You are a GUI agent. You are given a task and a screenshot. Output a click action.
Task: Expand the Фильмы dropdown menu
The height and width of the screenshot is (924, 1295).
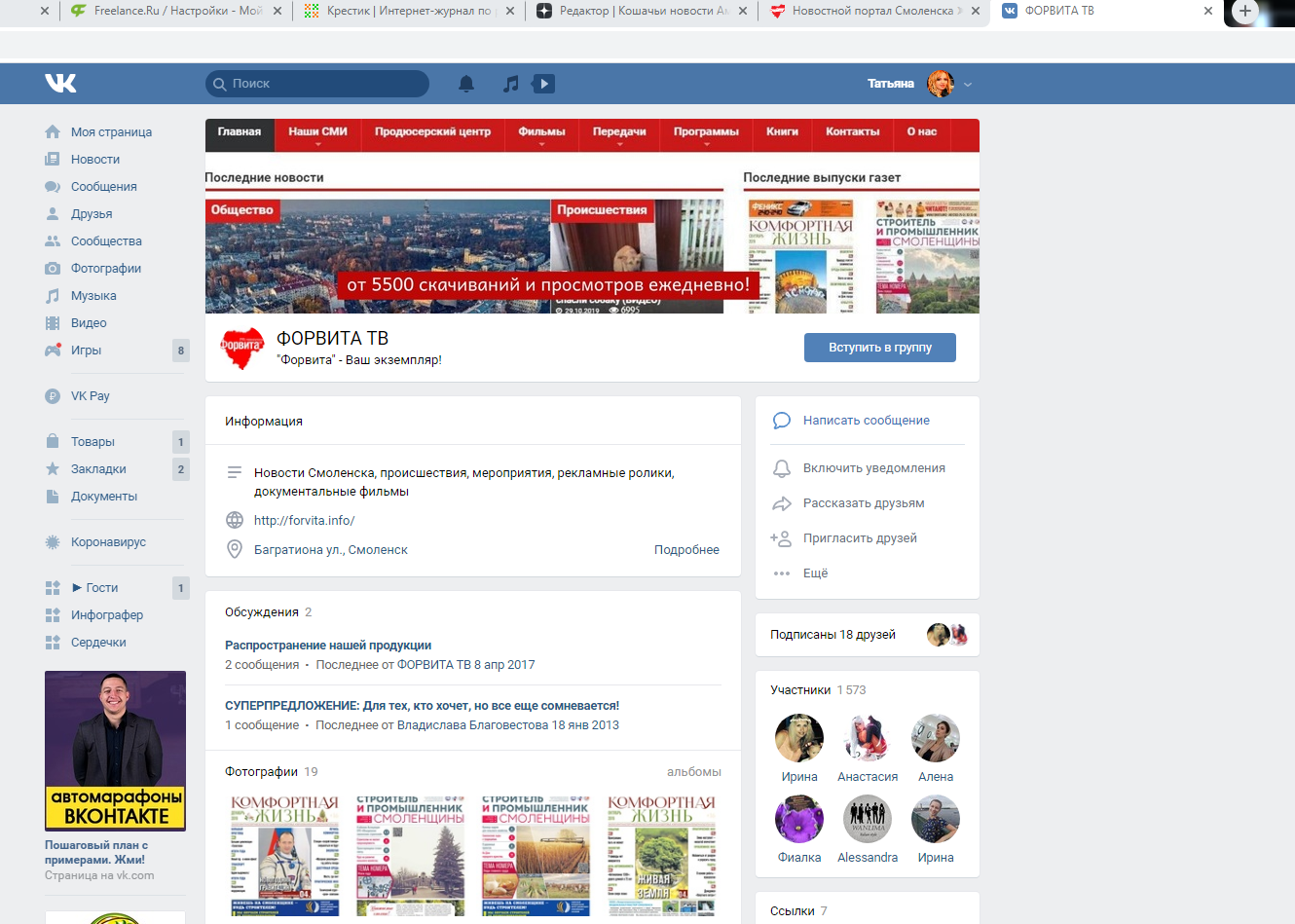[x=541, y=135]
